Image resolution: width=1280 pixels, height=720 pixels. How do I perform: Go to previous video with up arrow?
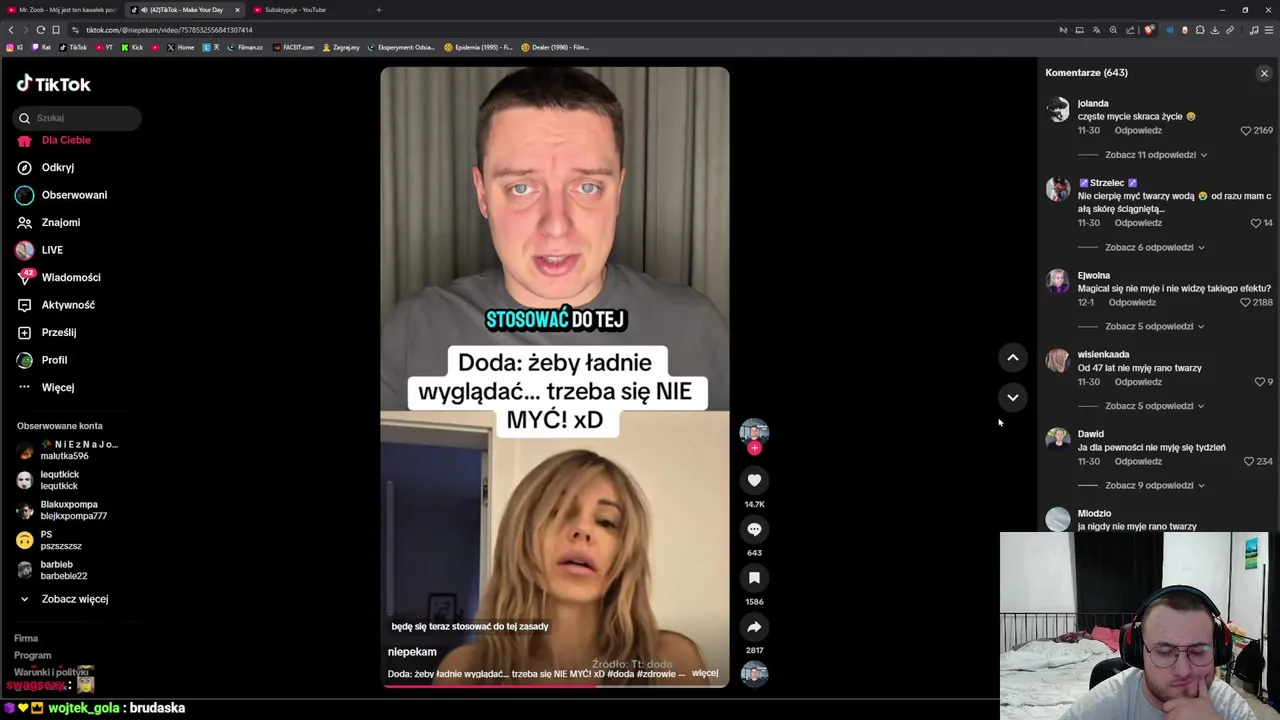[1012, 357]
